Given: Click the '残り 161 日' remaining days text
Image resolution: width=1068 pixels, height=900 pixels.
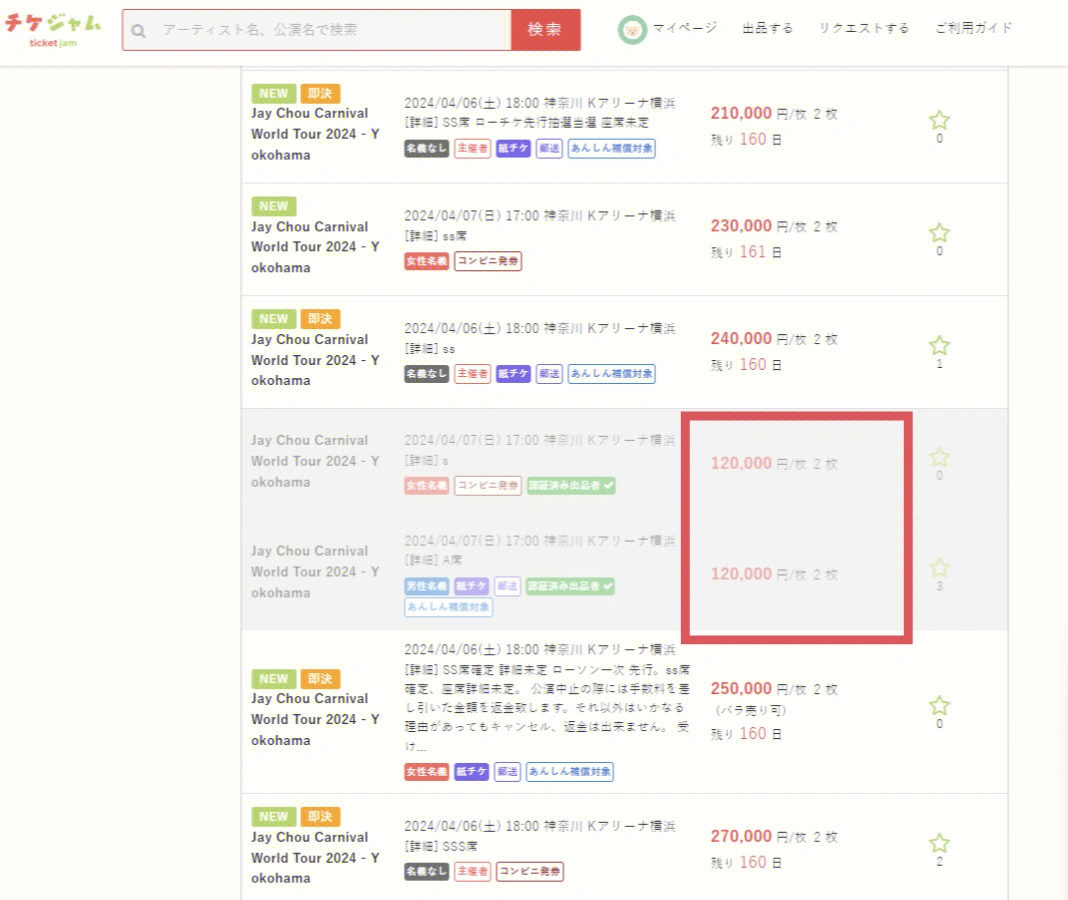Looking at the screenshot, I should (x=746, y=252).
